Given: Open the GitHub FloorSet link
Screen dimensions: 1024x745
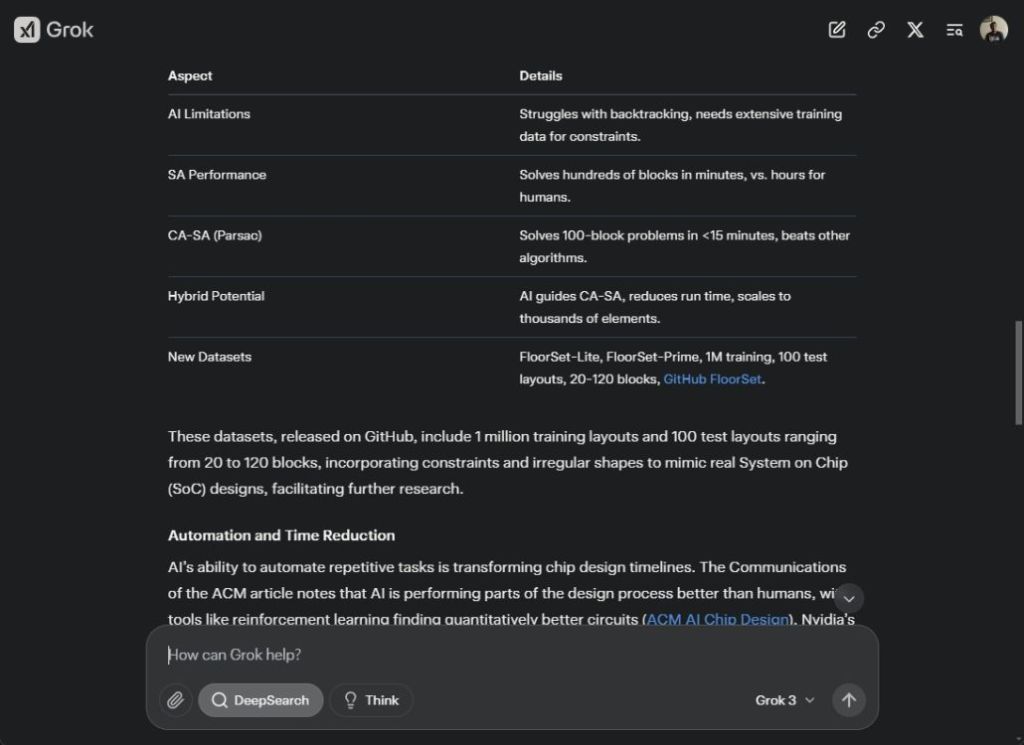Looking at the screenshot, I should click(x=712, y=379).
